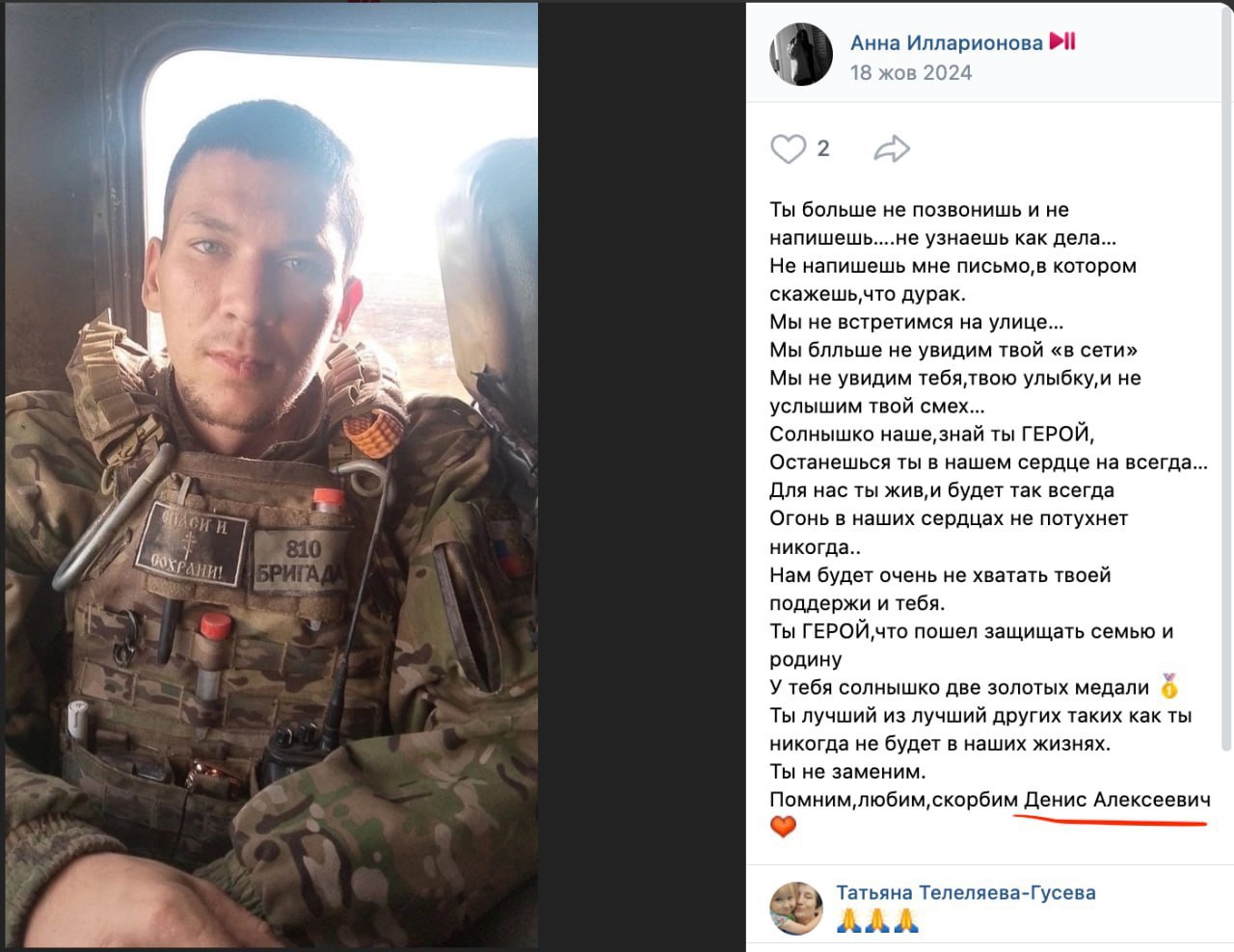Open Анна Илларионова's round avatar

click(x=801, y=54)
